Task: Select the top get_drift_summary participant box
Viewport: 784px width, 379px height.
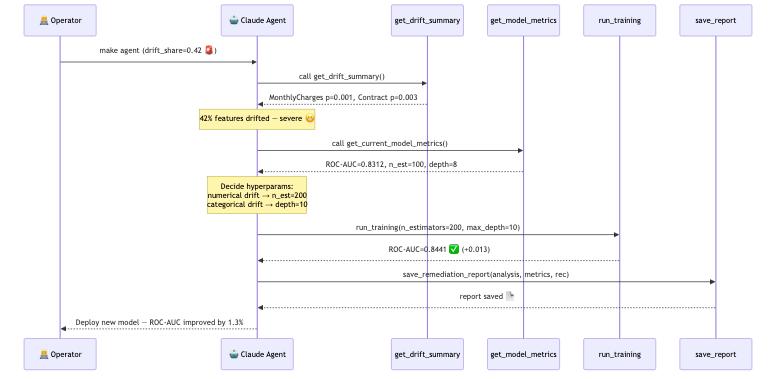Action: tap(428, 20)
